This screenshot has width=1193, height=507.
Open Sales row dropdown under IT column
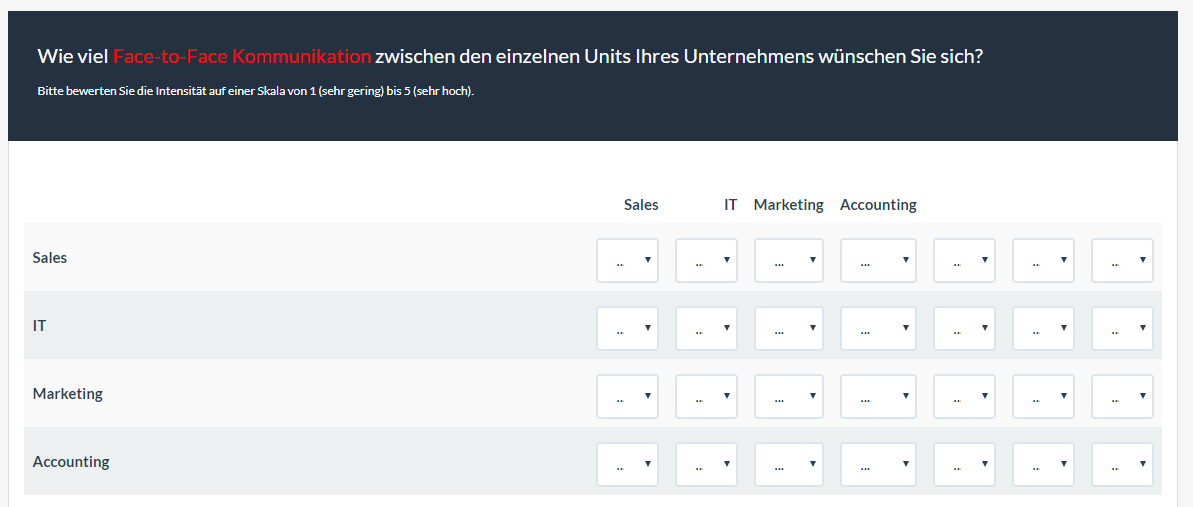[706, 260]
